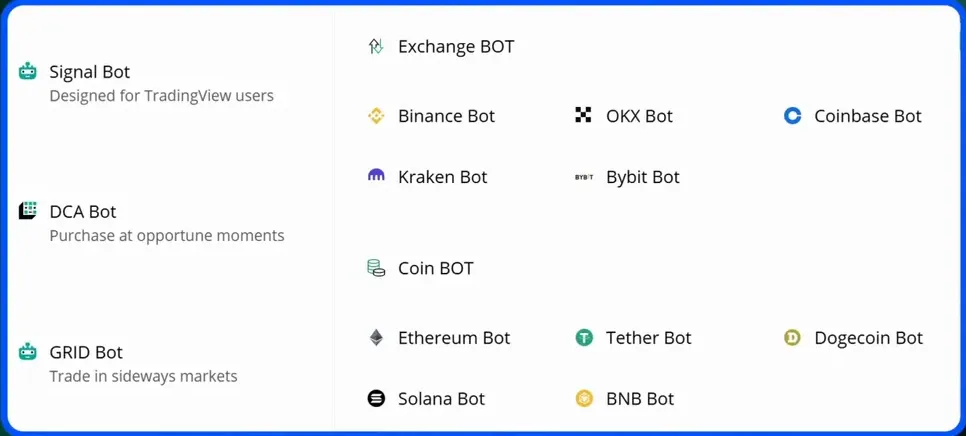The height and width of the screenshot is (436, 966).
Task: Click the GRID Bot robot icon
Action: pos(28,352)
